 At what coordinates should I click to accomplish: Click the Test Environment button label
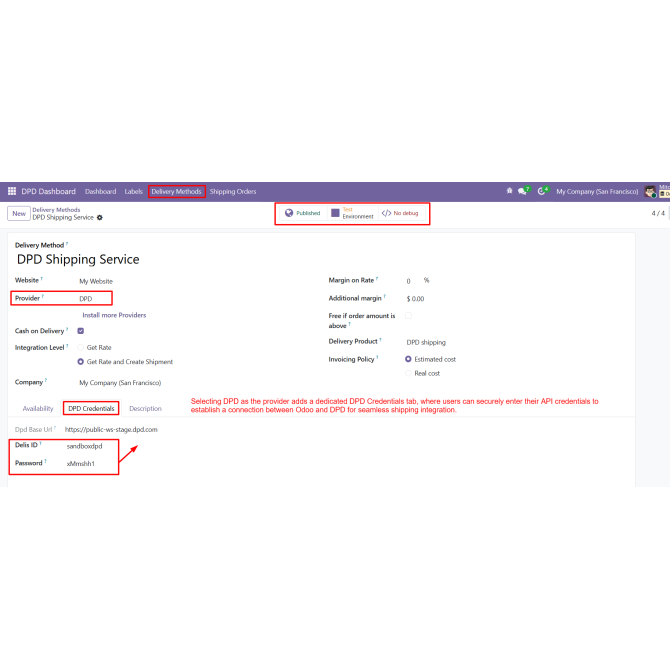(x=358, y=213)
